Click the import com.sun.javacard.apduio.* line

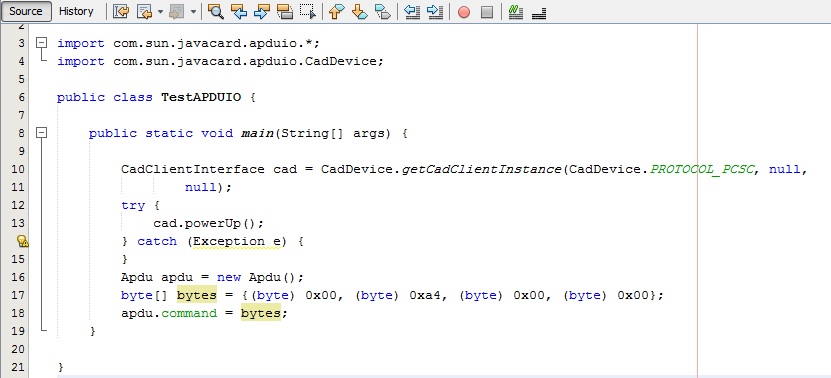(x=189, y=43)
